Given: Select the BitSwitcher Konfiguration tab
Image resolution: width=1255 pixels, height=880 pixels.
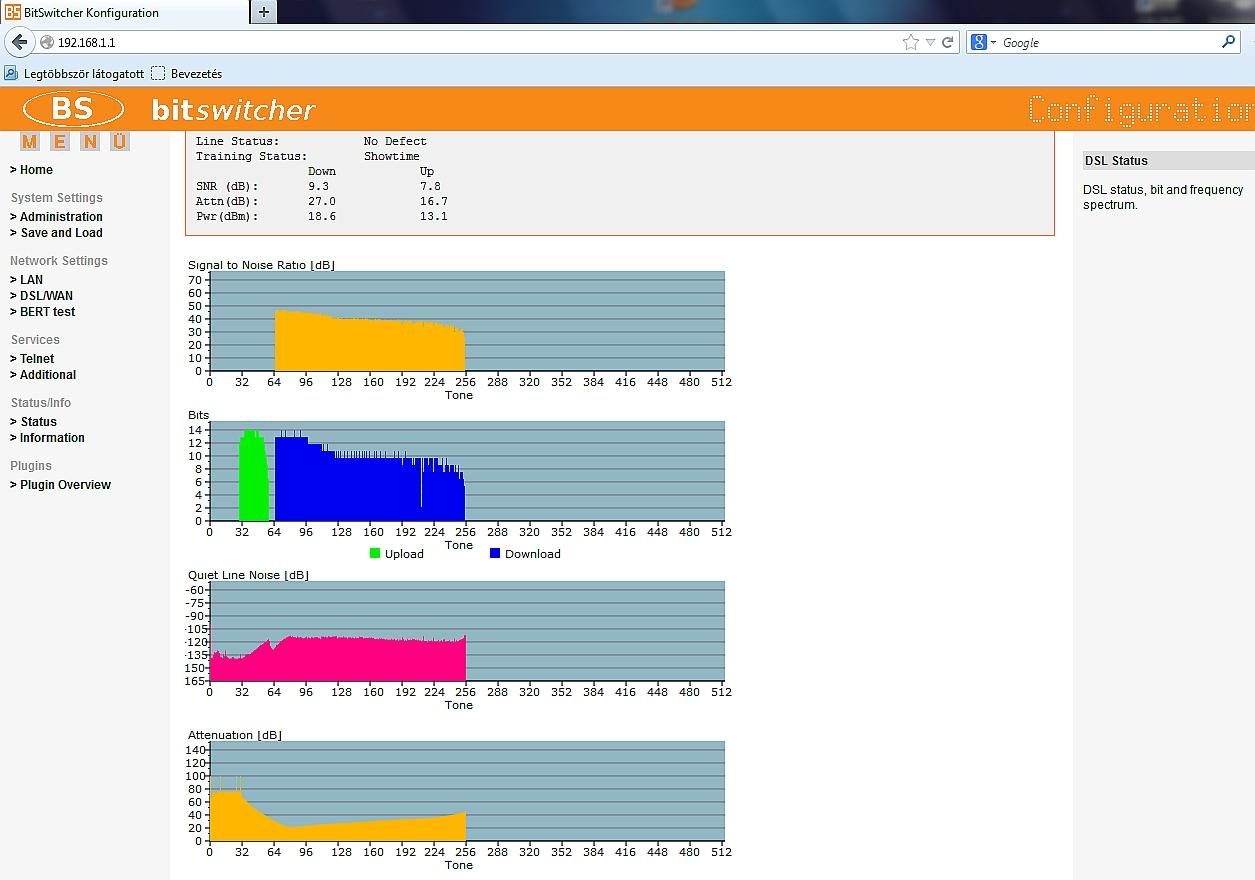Looking at the screenshot, I should click(124, 12).
